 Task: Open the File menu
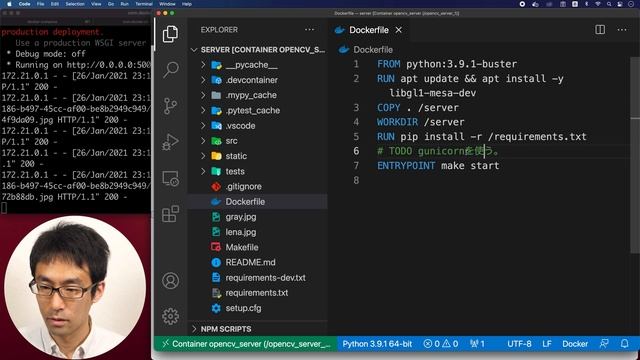pos(40,4)
